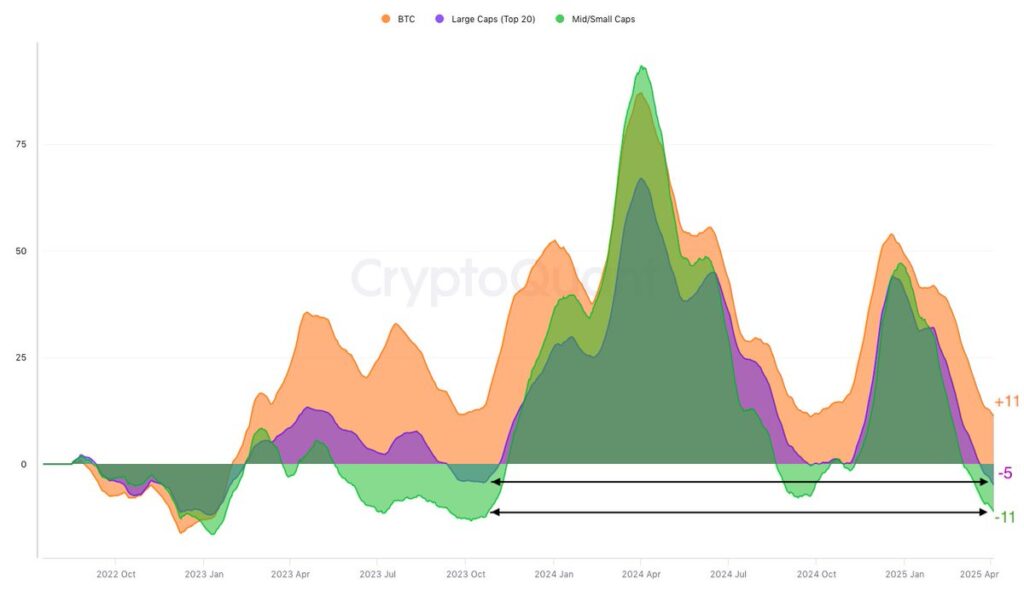Screen dimensions: 1024x591
Task: Click the 0 y-axis tick label
Action: pyautogui.click(x=24, y=464)
